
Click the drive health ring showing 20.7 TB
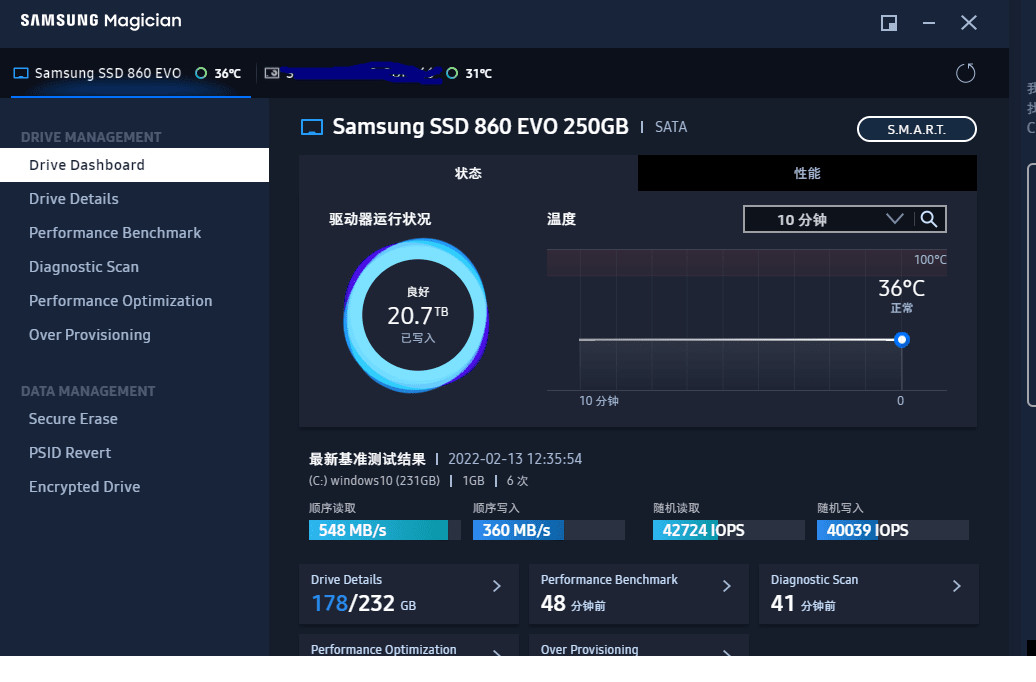417,315
